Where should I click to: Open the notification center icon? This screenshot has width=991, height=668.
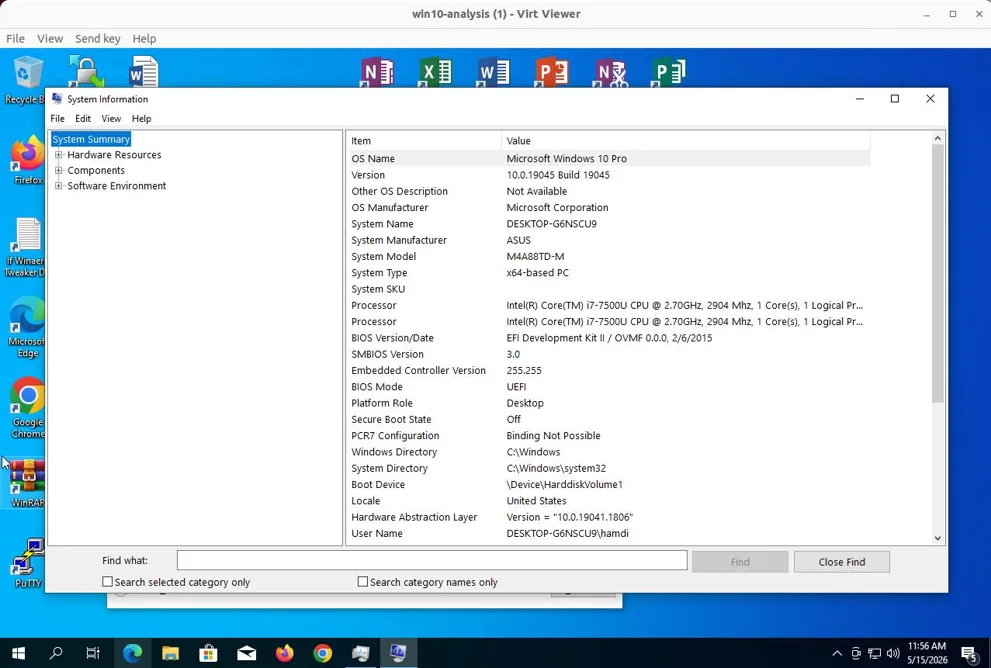[969, 653]
